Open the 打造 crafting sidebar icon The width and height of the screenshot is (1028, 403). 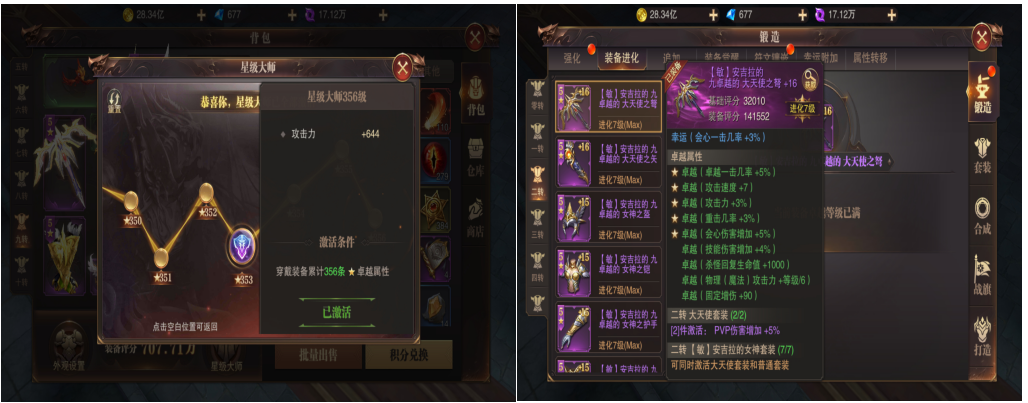(x=982, y=337)
